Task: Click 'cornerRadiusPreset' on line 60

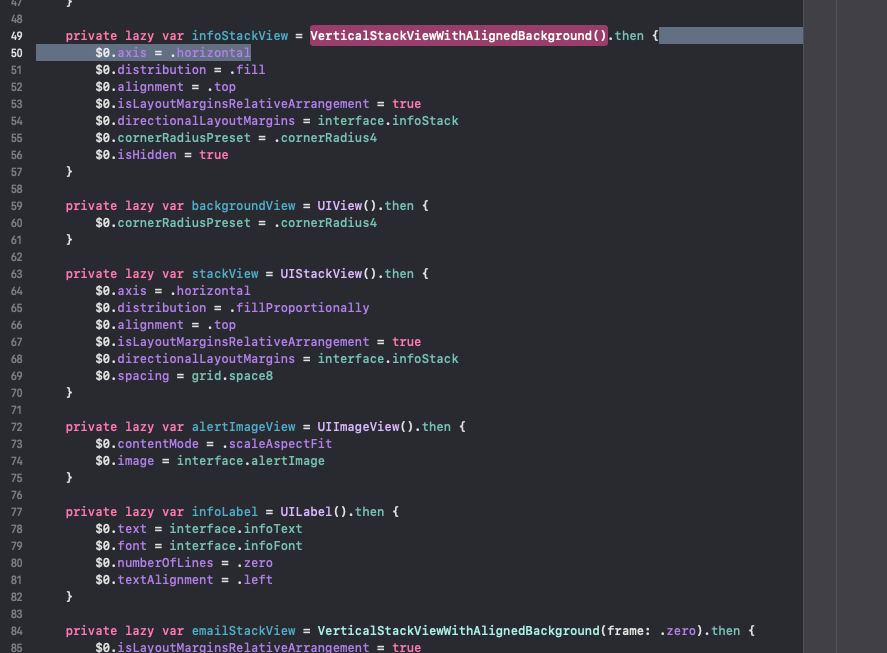Action: [x=184, y=222]
